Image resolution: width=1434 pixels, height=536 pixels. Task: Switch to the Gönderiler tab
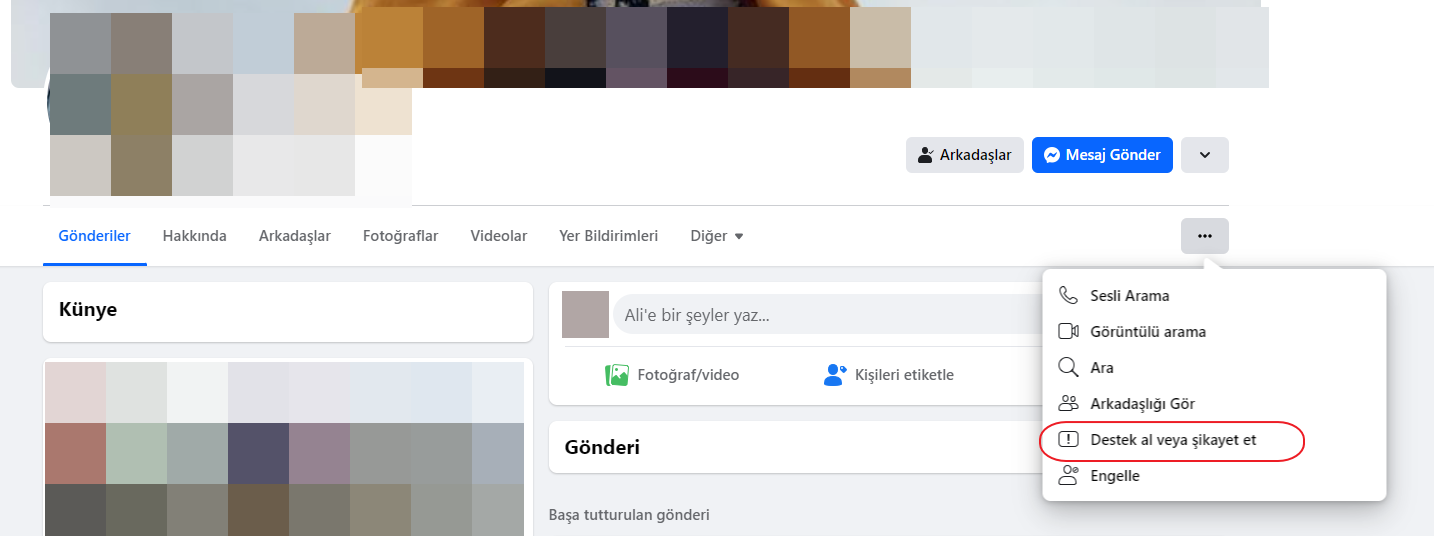(95, 237)
